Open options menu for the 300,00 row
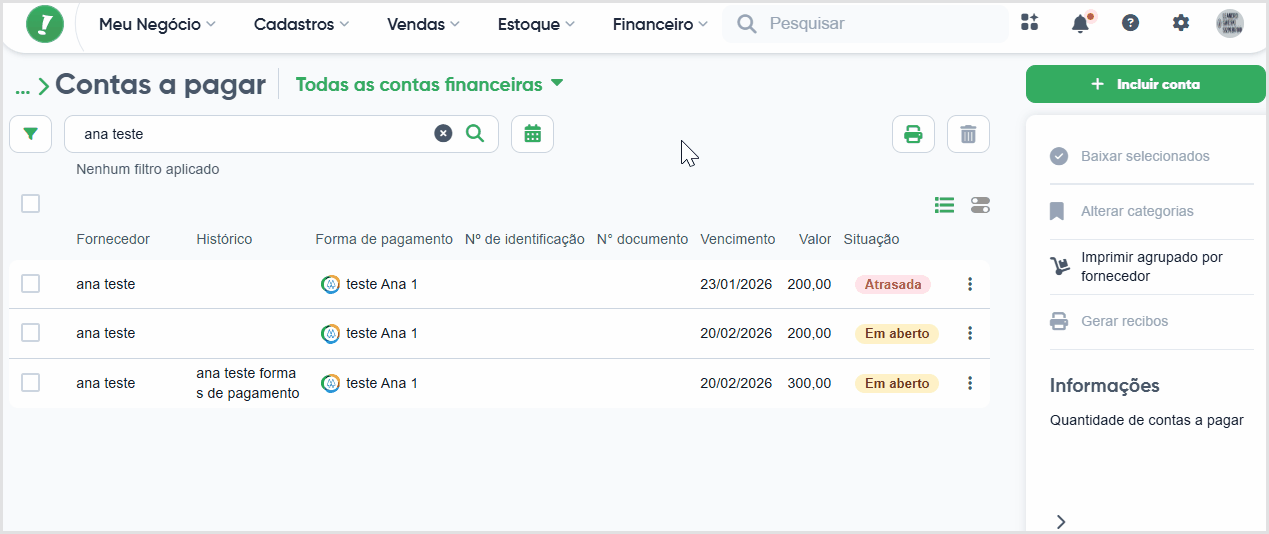1269x534 pixels. coord(970,383)
